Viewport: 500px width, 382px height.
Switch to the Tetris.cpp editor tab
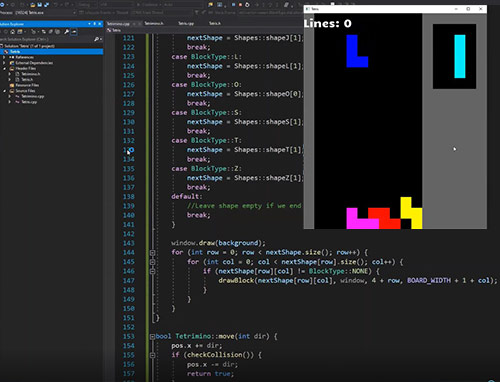[186, 23]
